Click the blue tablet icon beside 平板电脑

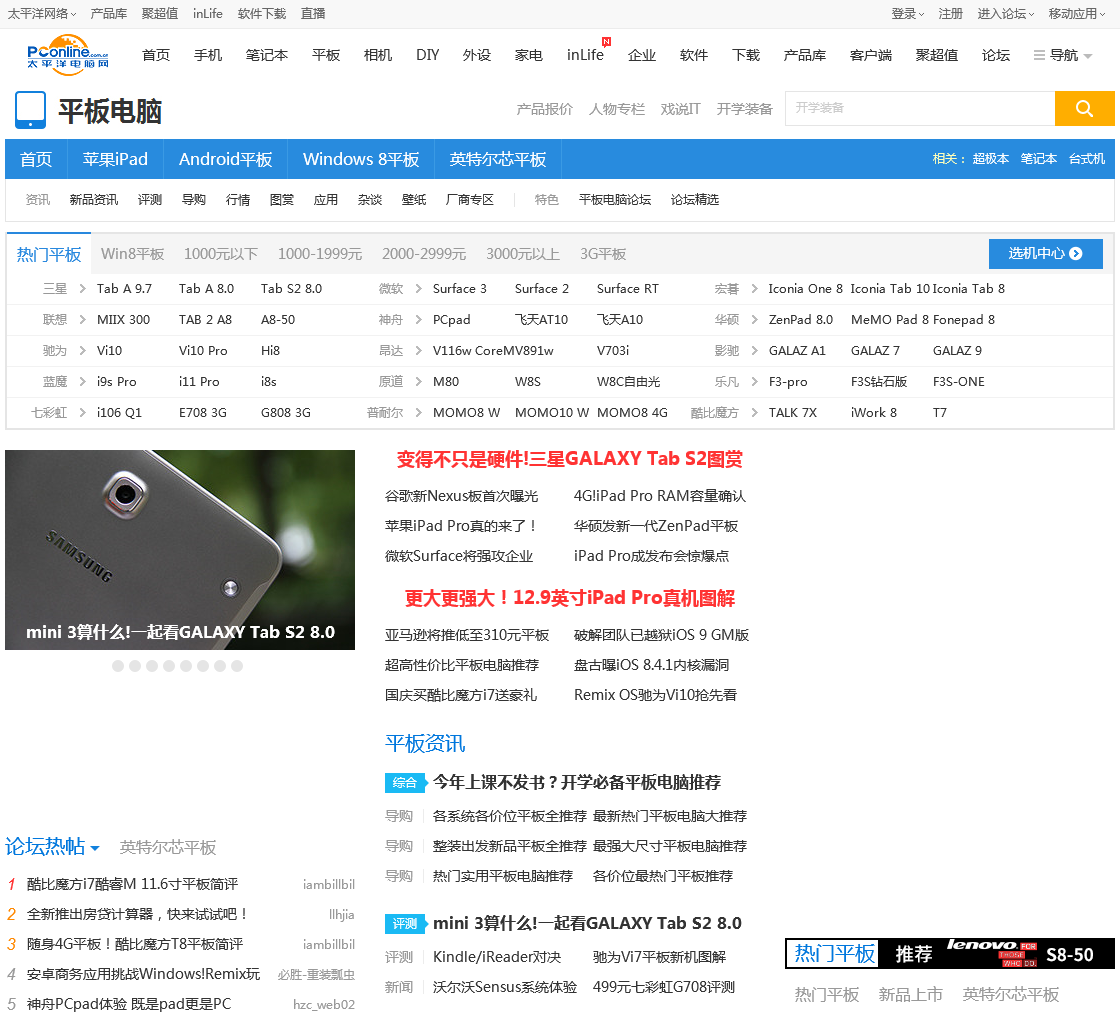pyautogui.click(x=31, y=110)
